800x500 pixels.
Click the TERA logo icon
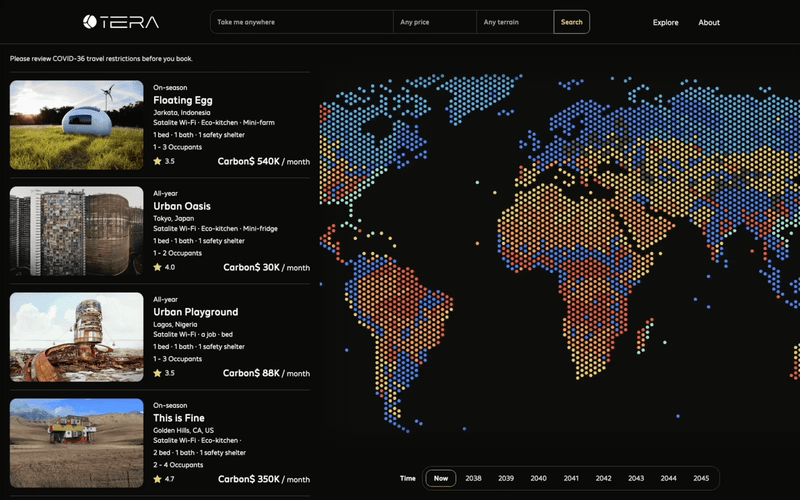(x=90, y=22)
